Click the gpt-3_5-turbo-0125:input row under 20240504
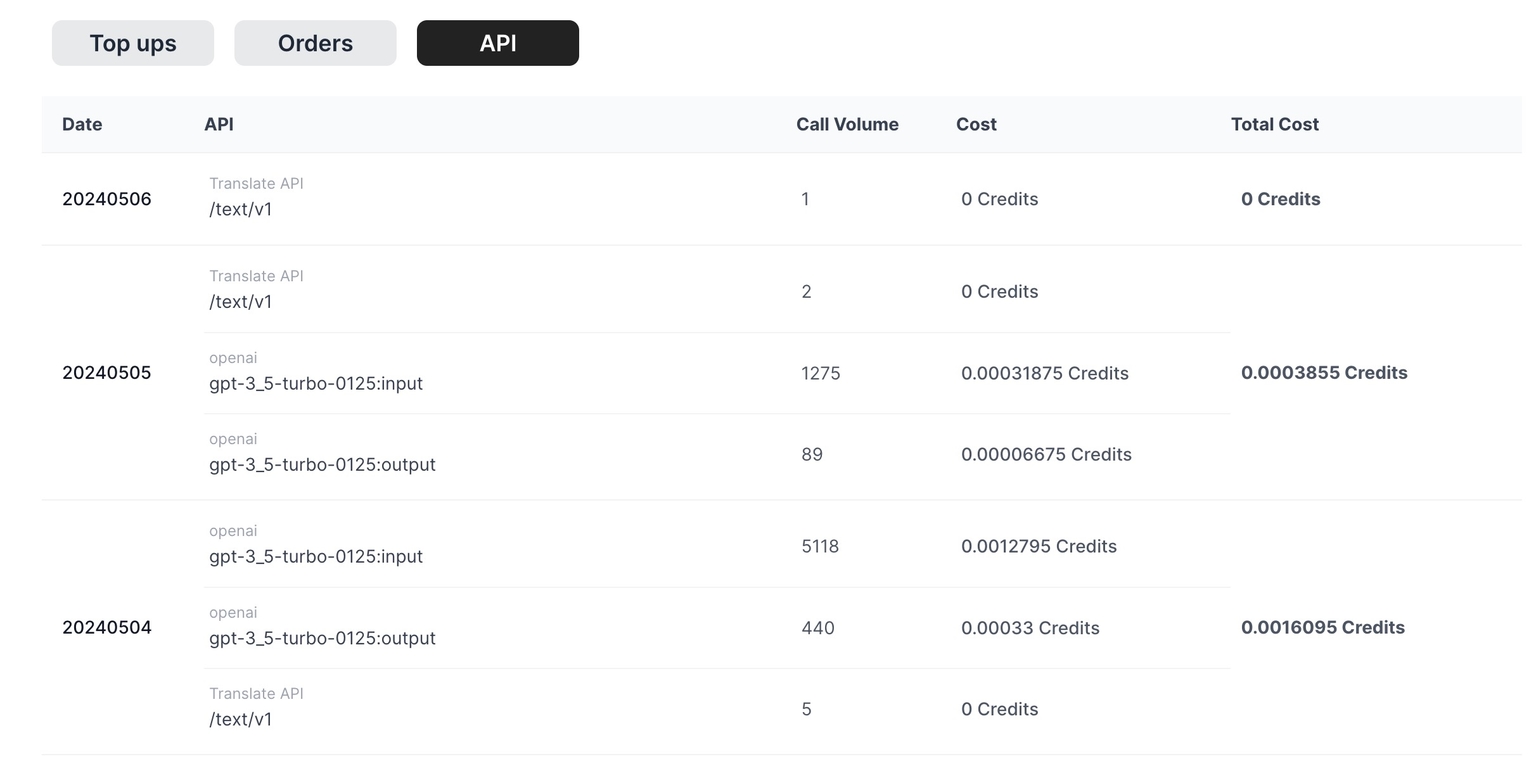Screen dimensions: 1536x759 (400, 545)
